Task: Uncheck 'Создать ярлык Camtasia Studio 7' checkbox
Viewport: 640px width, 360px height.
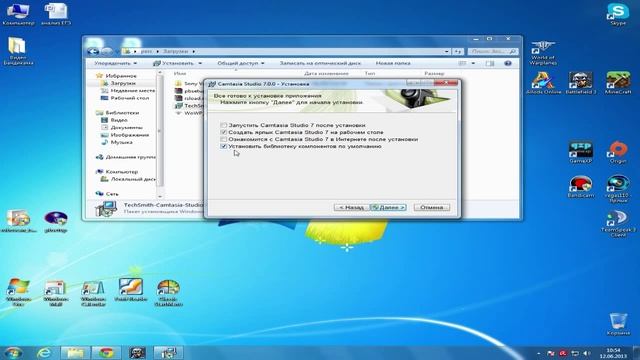Action: click(223, 132)
